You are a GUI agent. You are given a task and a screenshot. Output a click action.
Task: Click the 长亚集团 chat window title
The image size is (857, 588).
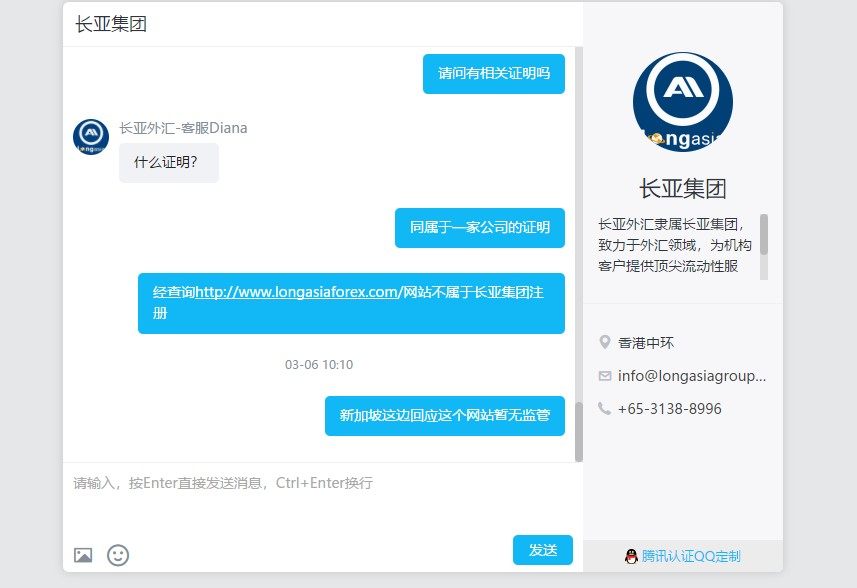coord(111,24)
